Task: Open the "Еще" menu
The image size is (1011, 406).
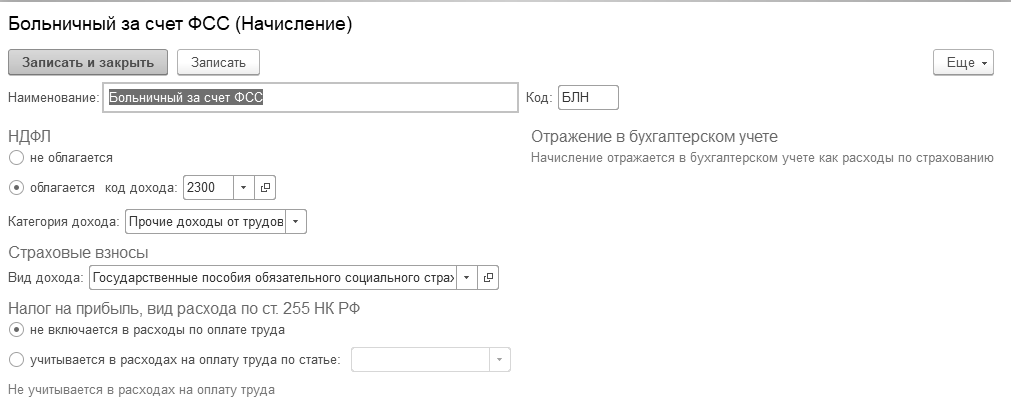Action: tap(963, 62)
